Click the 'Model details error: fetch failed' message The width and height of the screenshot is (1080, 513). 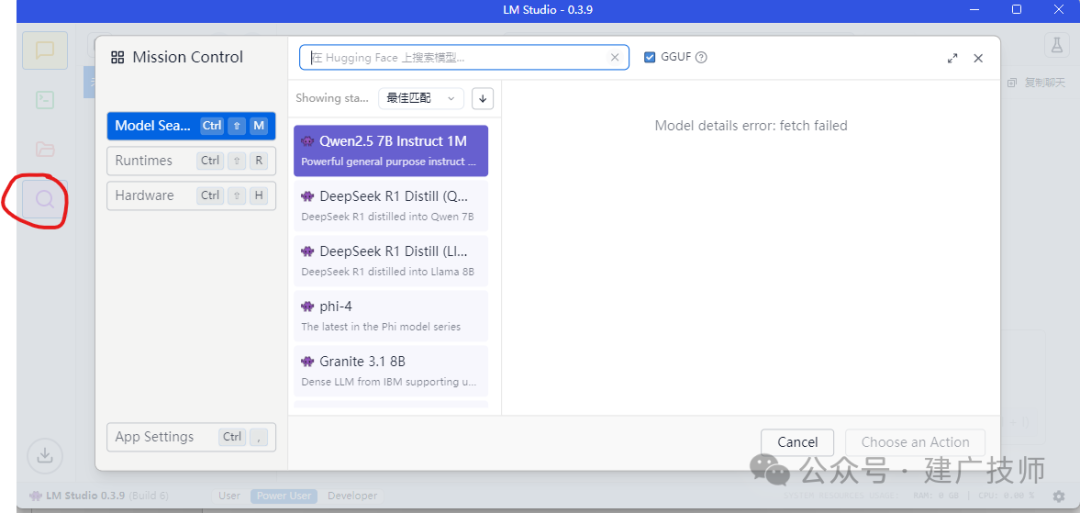pyautogui.click(x=751, y=126)
